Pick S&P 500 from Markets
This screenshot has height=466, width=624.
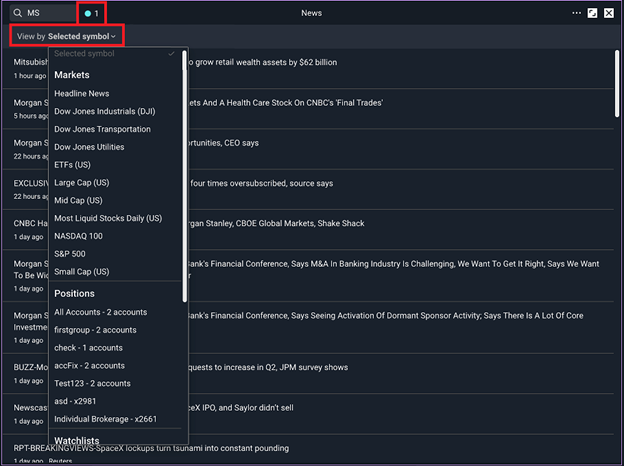(x=70, y=254)
